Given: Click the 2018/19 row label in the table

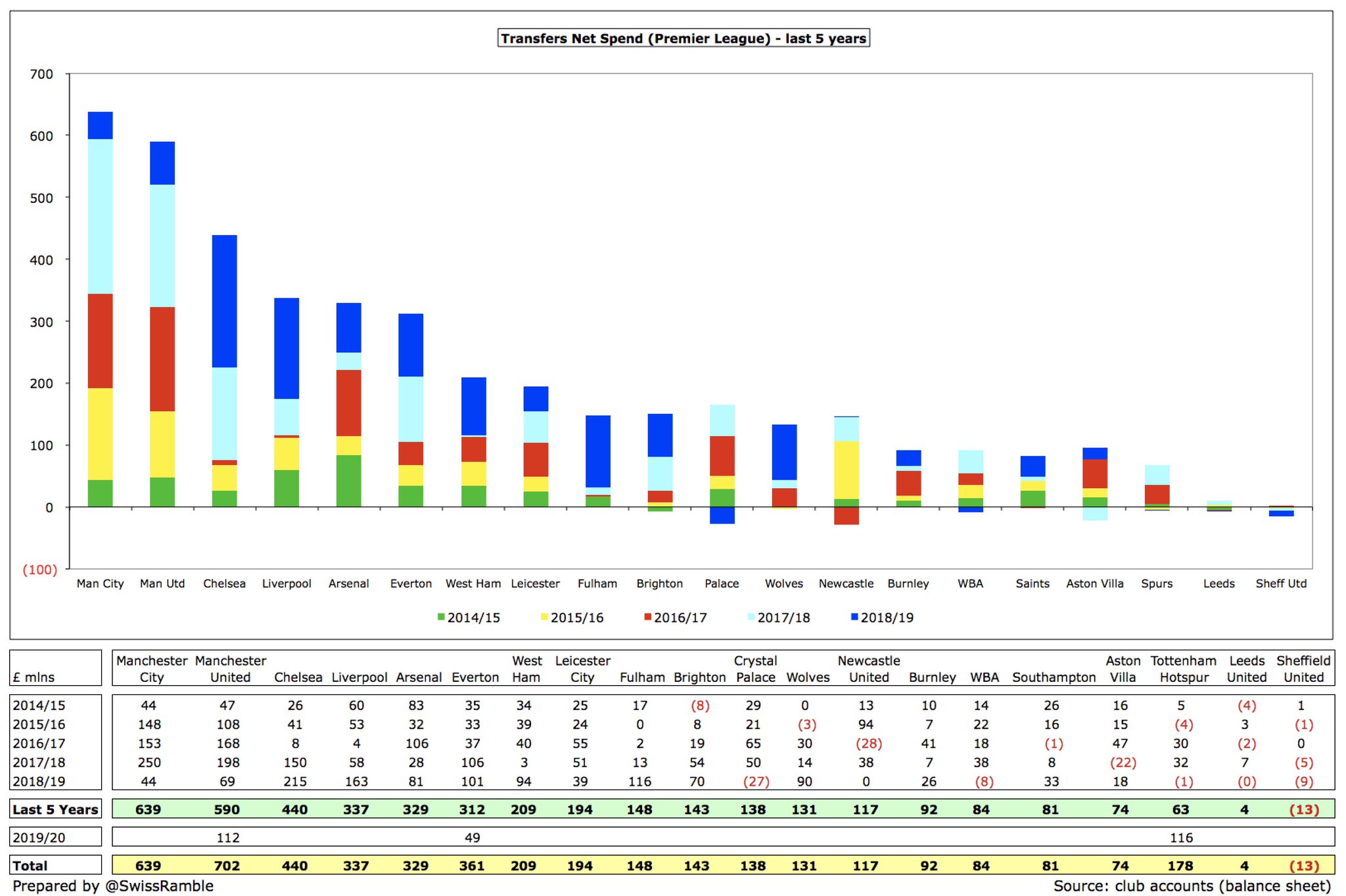Looking at the screenshot, I should (x=39, y=782).
